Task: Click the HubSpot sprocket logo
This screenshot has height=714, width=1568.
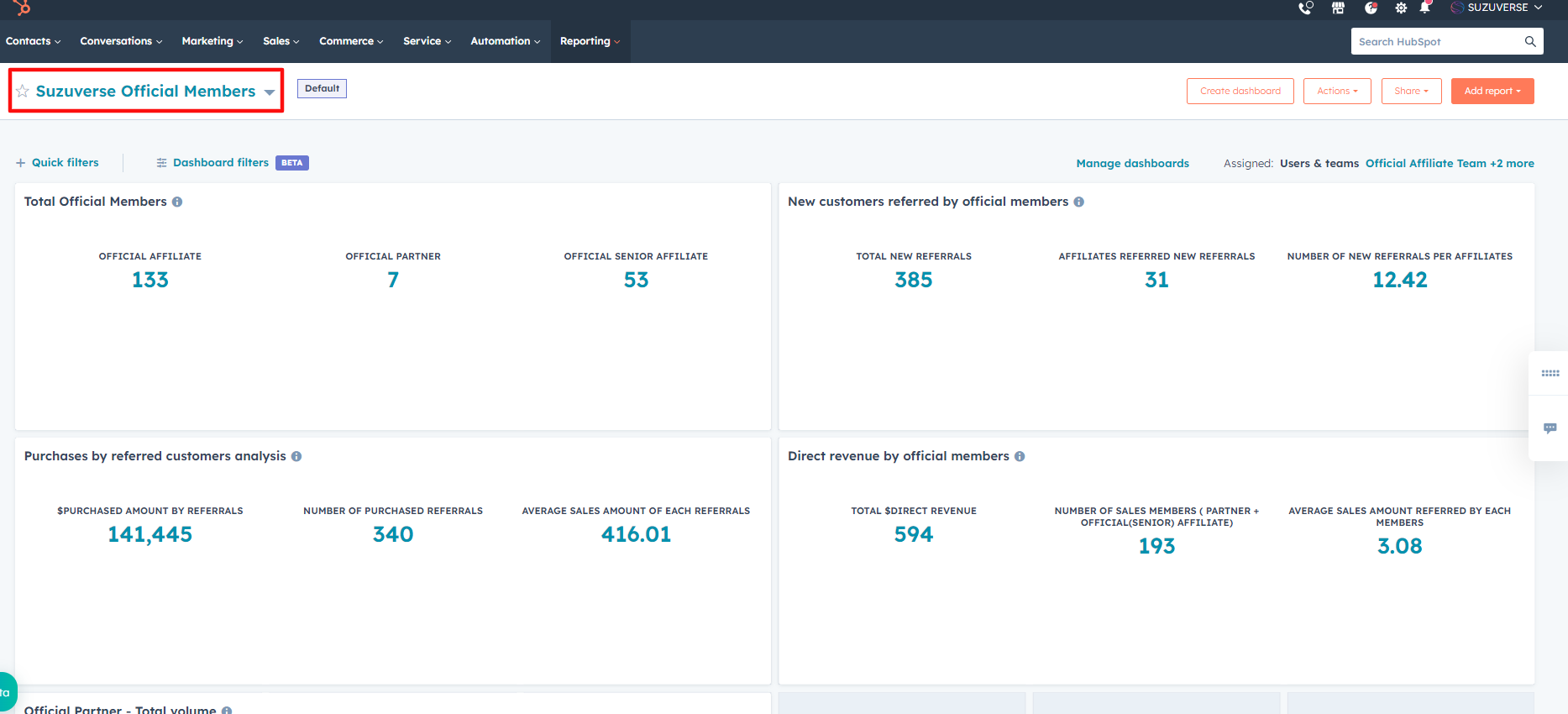Action: click(x=22, y=8)
